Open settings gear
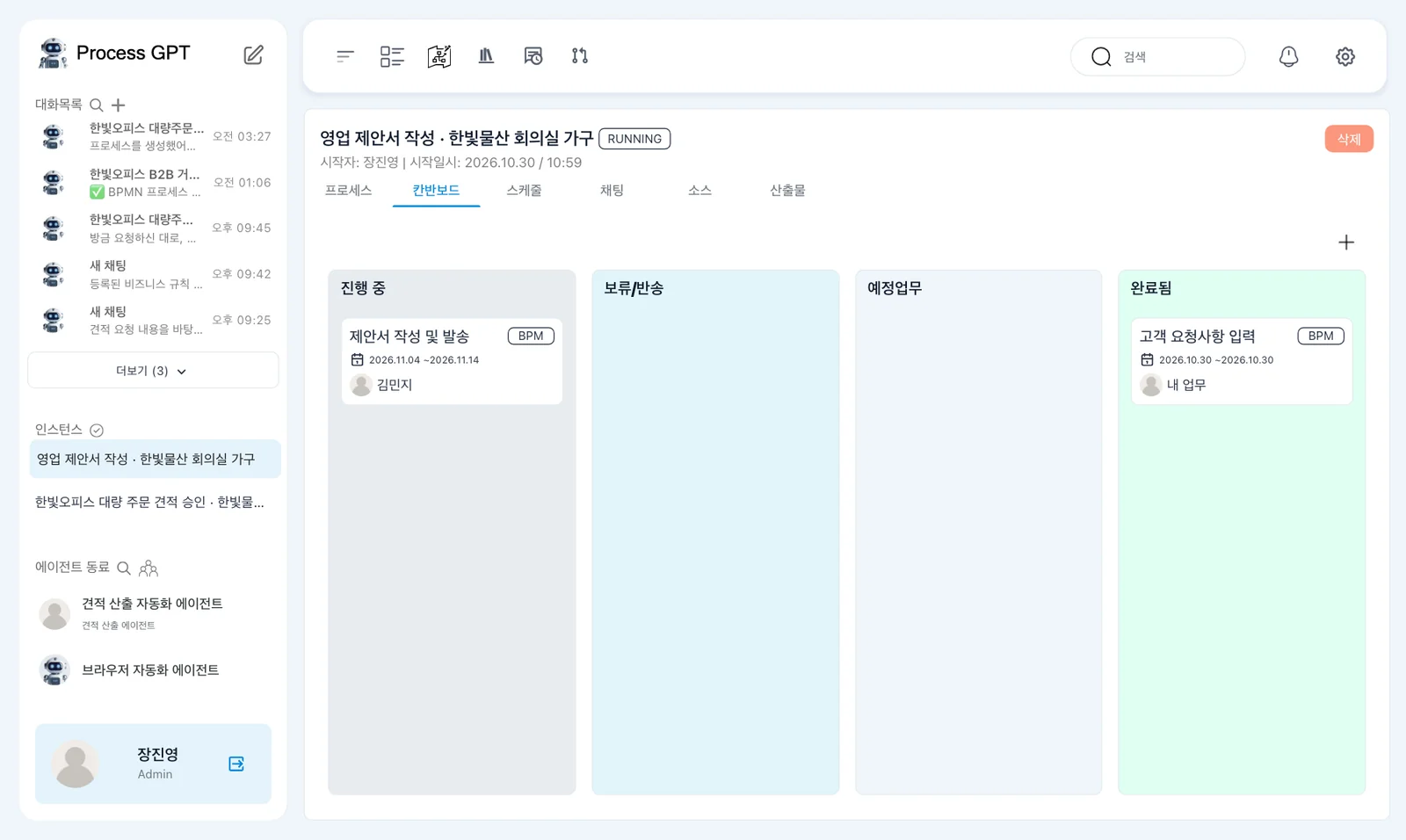 pyautogui.click(x=1345, y=56)
